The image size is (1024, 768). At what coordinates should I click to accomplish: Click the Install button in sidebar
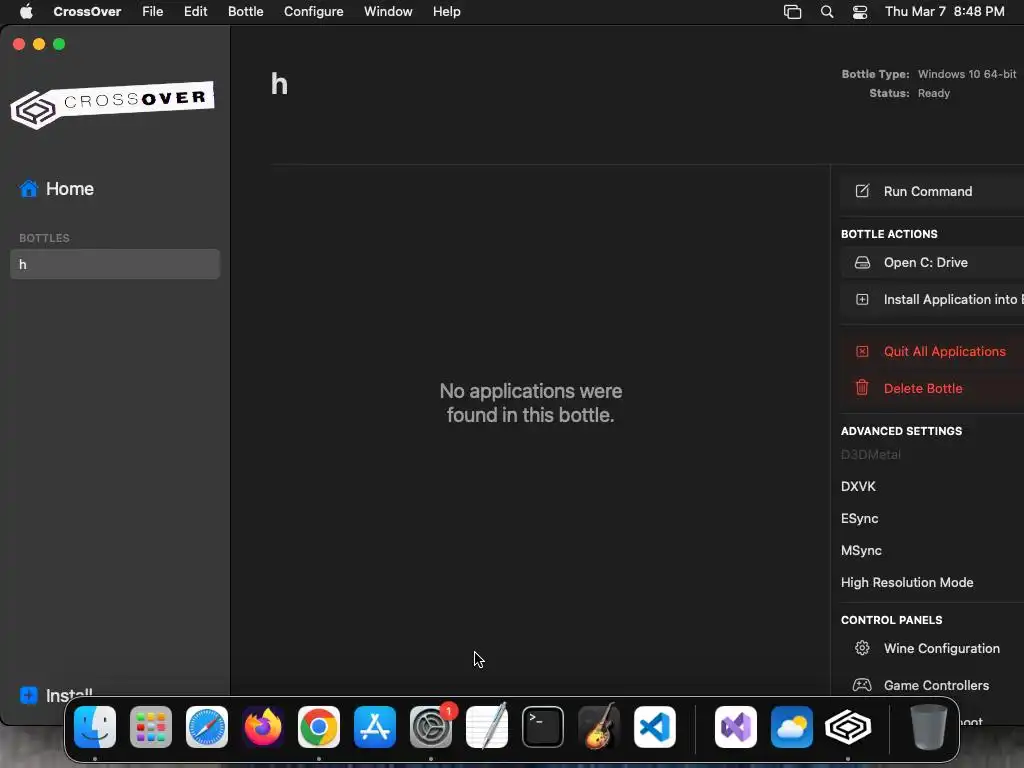(x=69, y=695)
